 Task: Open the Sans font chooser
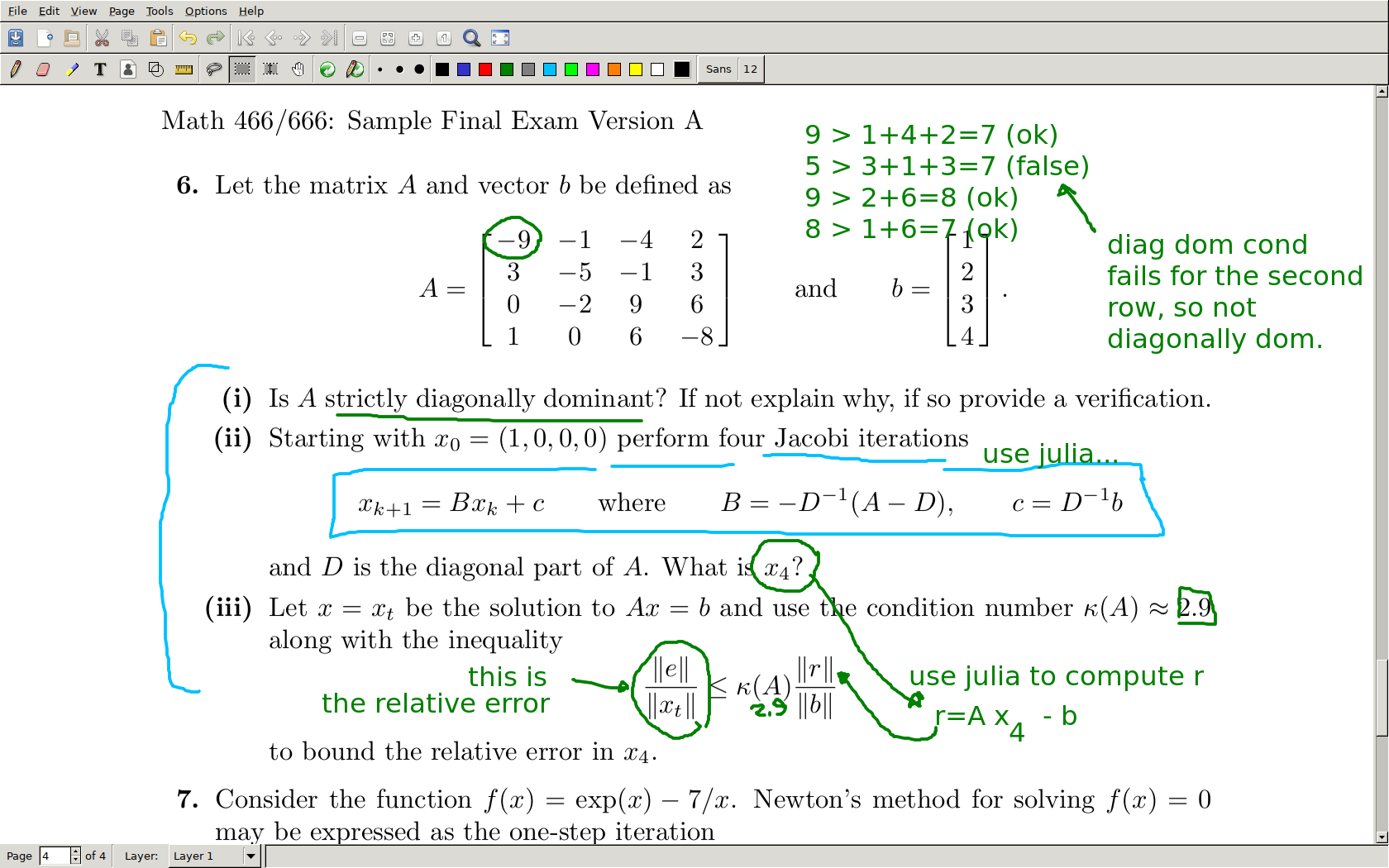[x=718, y=69]
